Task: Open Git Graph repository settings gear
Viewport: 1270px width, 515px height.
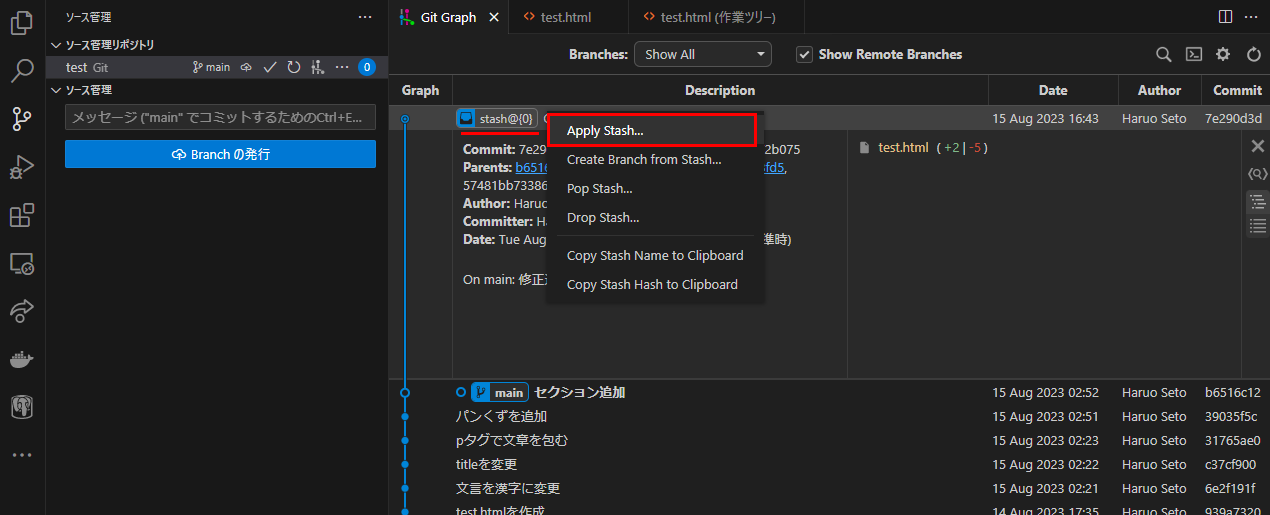Action: (1223, 54)
